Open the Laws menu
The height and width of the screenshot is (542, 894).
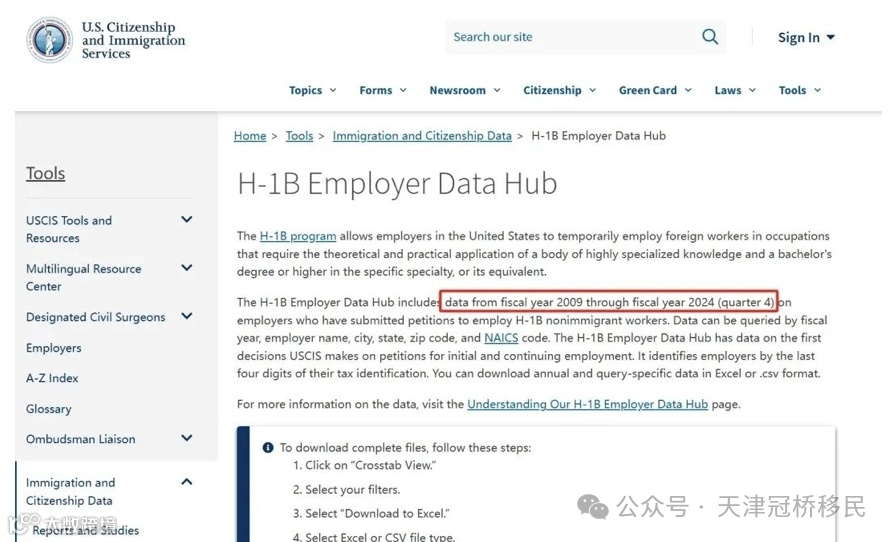(x=735, y=90)
